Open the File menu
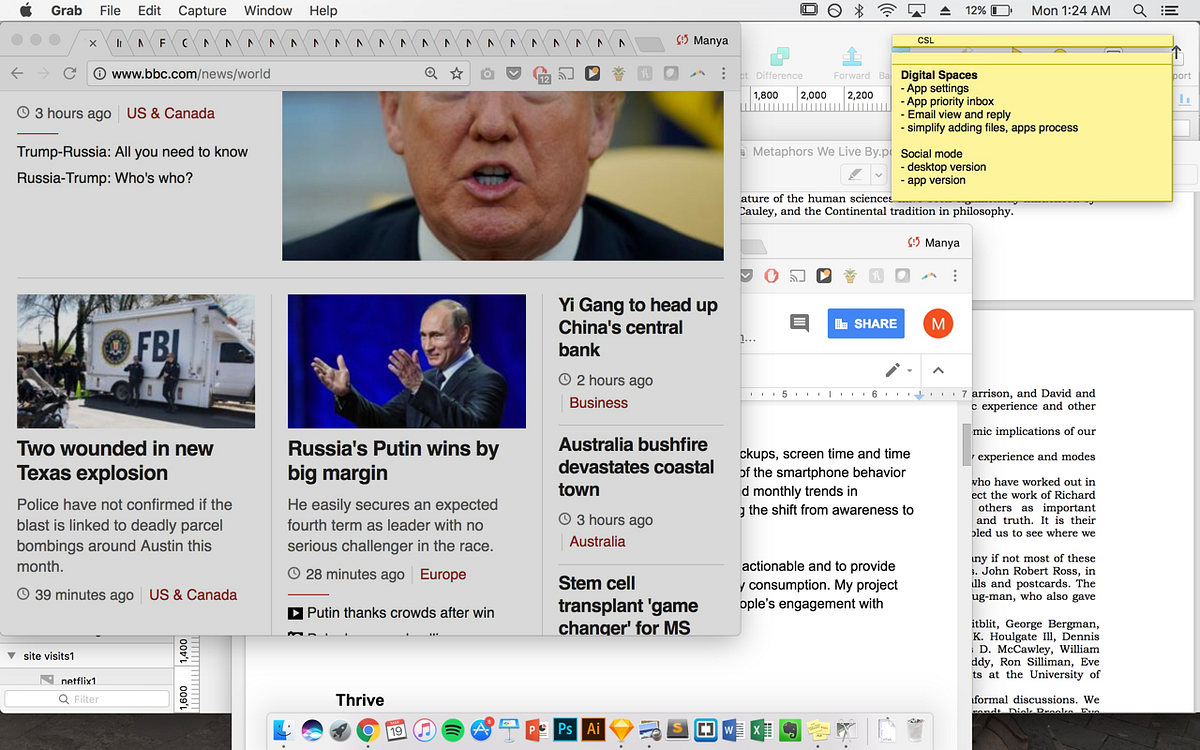This screenshot has width=1200, height=750. (110, 11)
